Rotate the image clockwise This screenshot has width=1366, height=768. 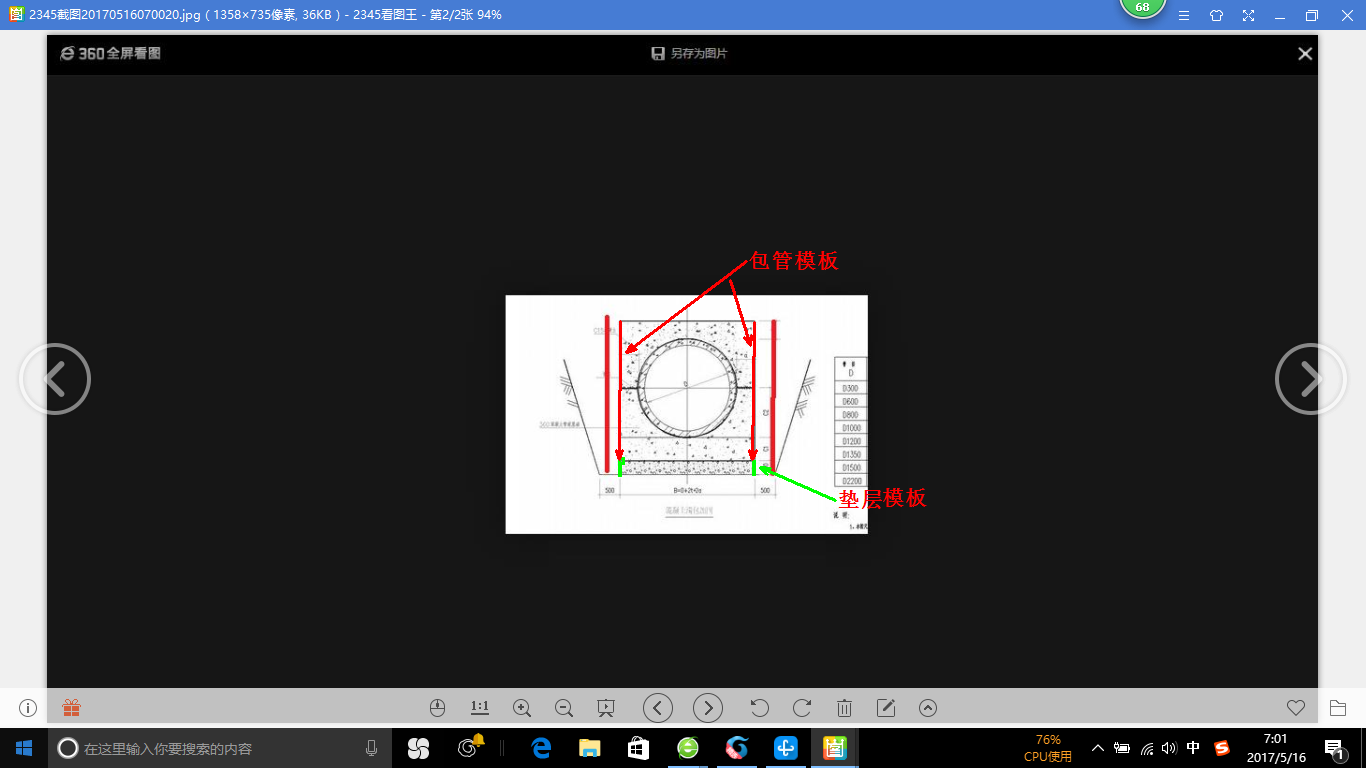[802, 708]
